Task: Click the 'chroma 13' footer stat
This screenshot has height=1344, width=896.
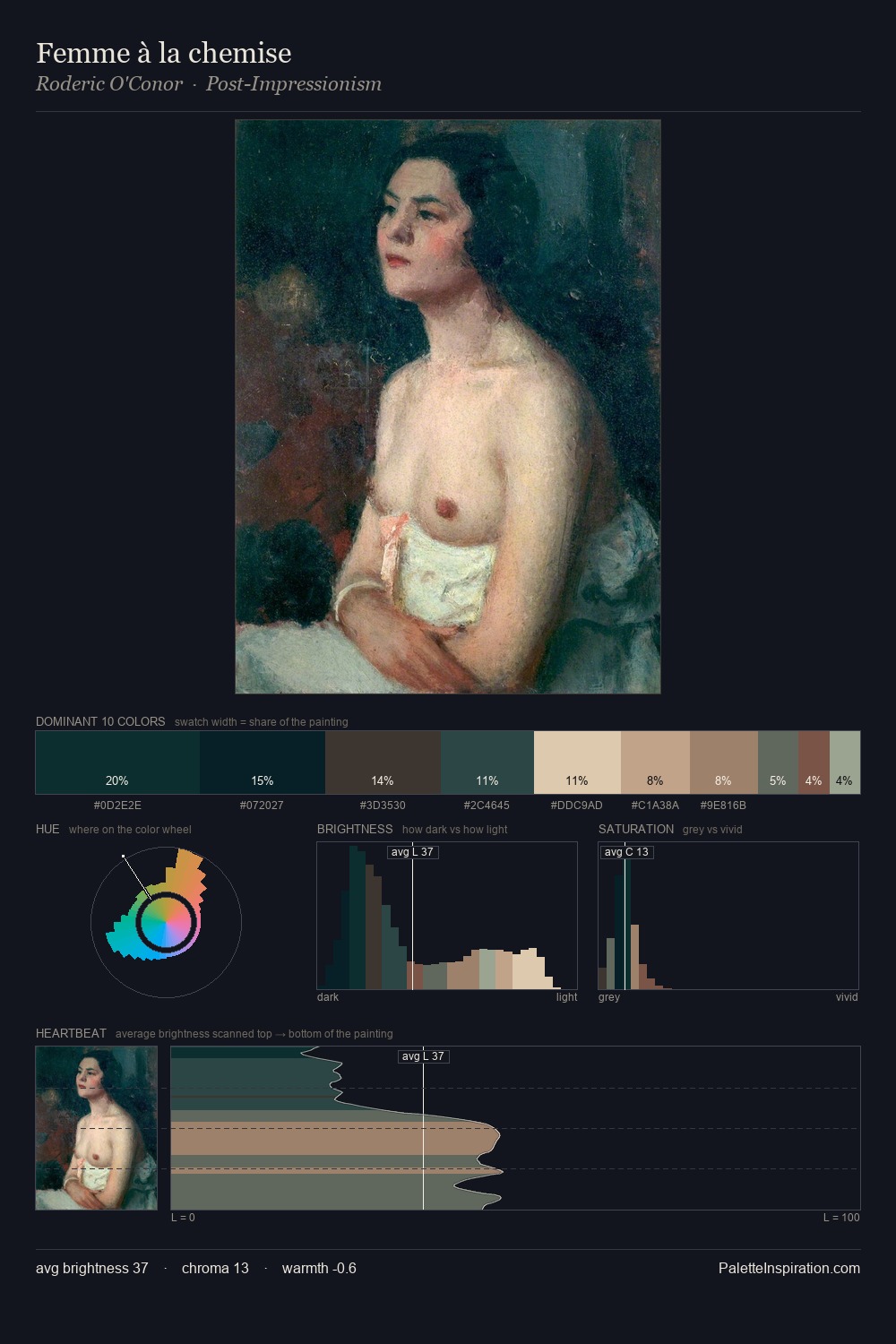Action: click(215, 1268)
